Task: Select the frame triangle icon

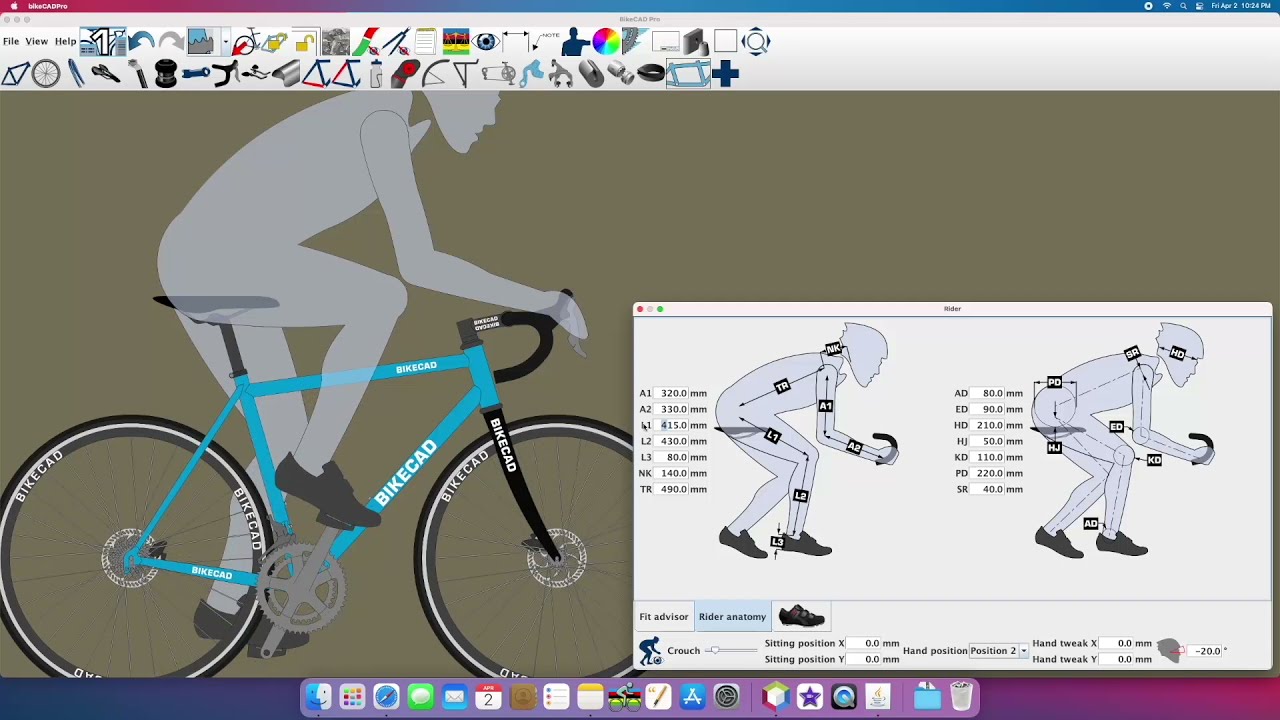Action: 15,74
